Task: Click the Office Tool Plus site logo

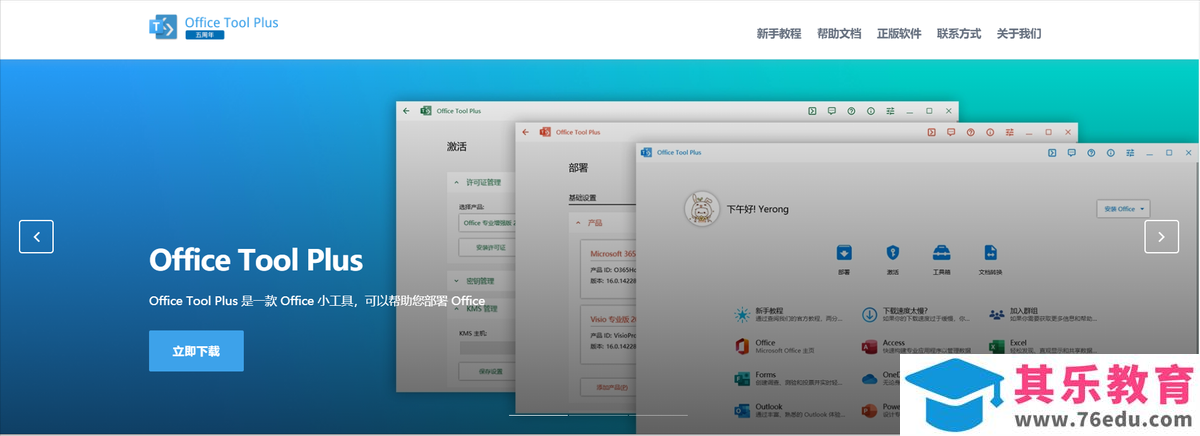Action: pos(213,27)
